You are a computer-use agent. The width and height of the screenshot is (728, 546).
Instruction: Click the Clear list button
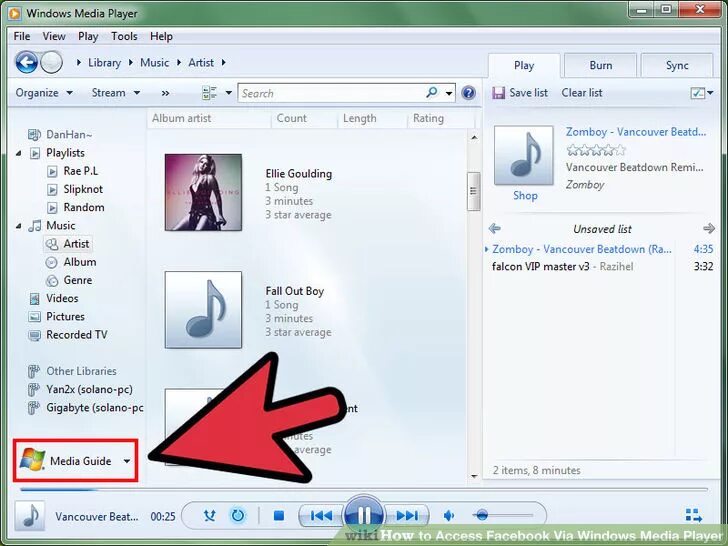[582, 93]
